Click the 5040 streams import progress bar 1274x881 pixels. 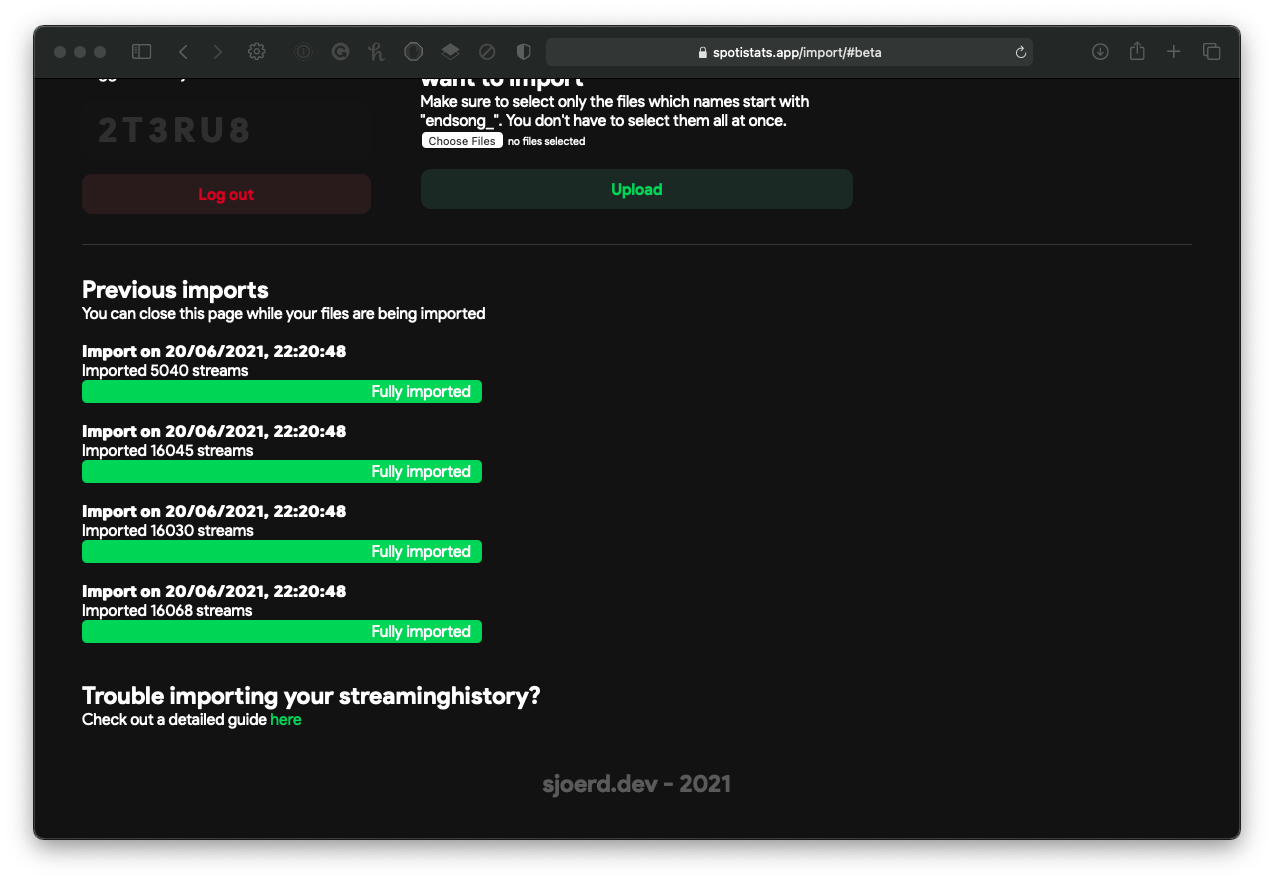pos(282,392)
